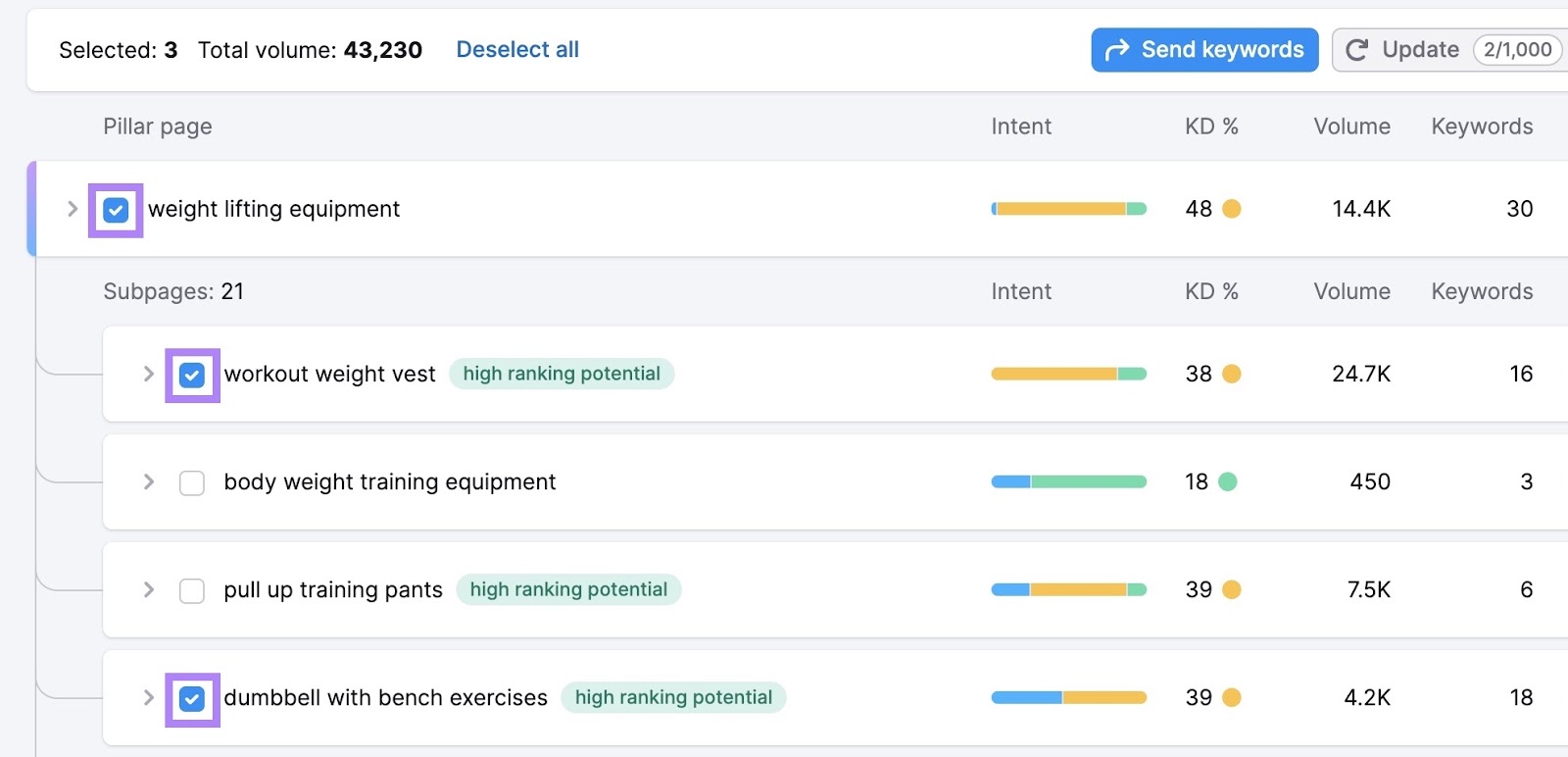Expand the weight lifting equipment row
The width and height of the screenshot is (1568, 757).
pyautogui.click(x=72, y=209)
